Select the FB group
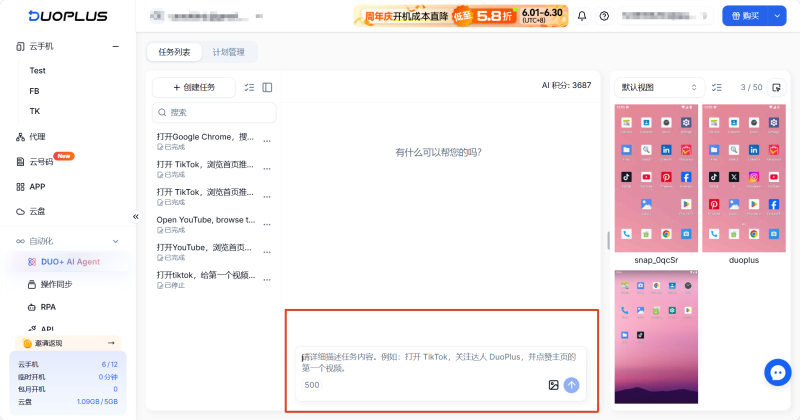This screenshot has width=800, height=420. tap(35, 91)
